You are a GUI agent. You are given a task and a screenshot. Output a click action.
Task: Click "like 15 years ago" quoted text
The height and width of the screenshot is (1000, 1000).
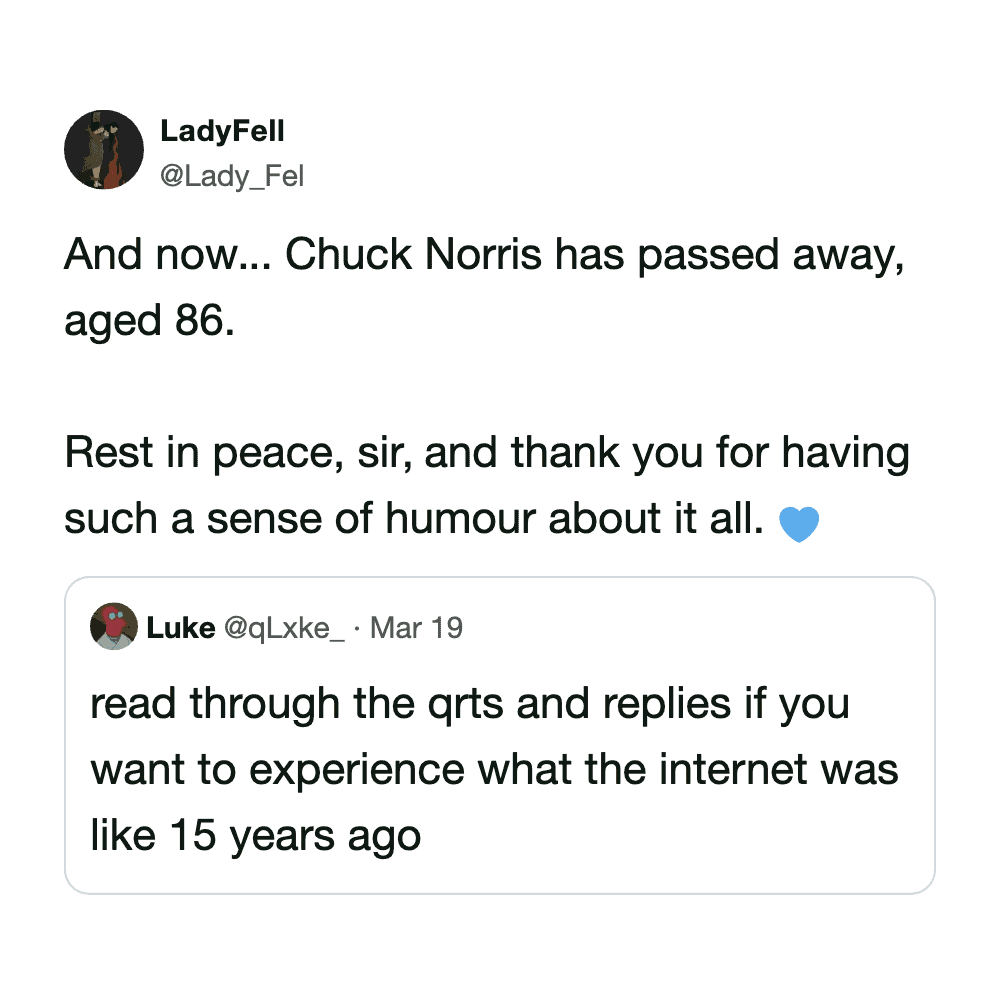pos(255,835)
